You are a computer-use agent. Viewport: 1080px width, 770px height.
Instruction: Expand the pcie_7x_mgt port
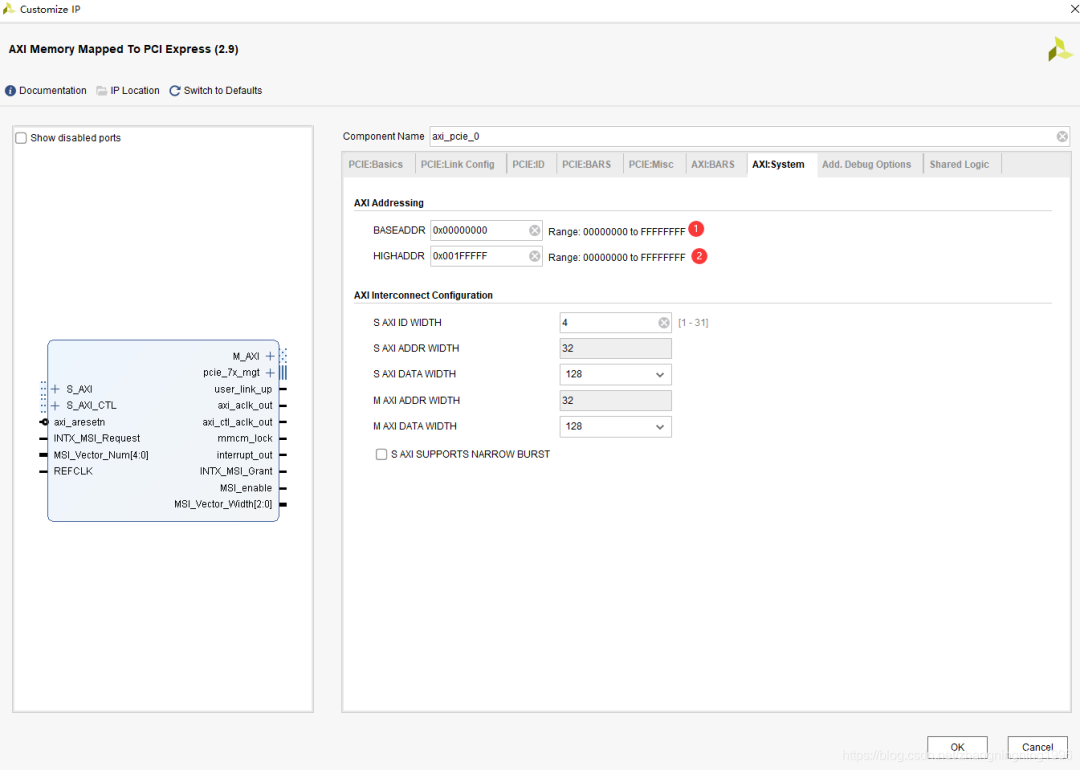point(270,373)
